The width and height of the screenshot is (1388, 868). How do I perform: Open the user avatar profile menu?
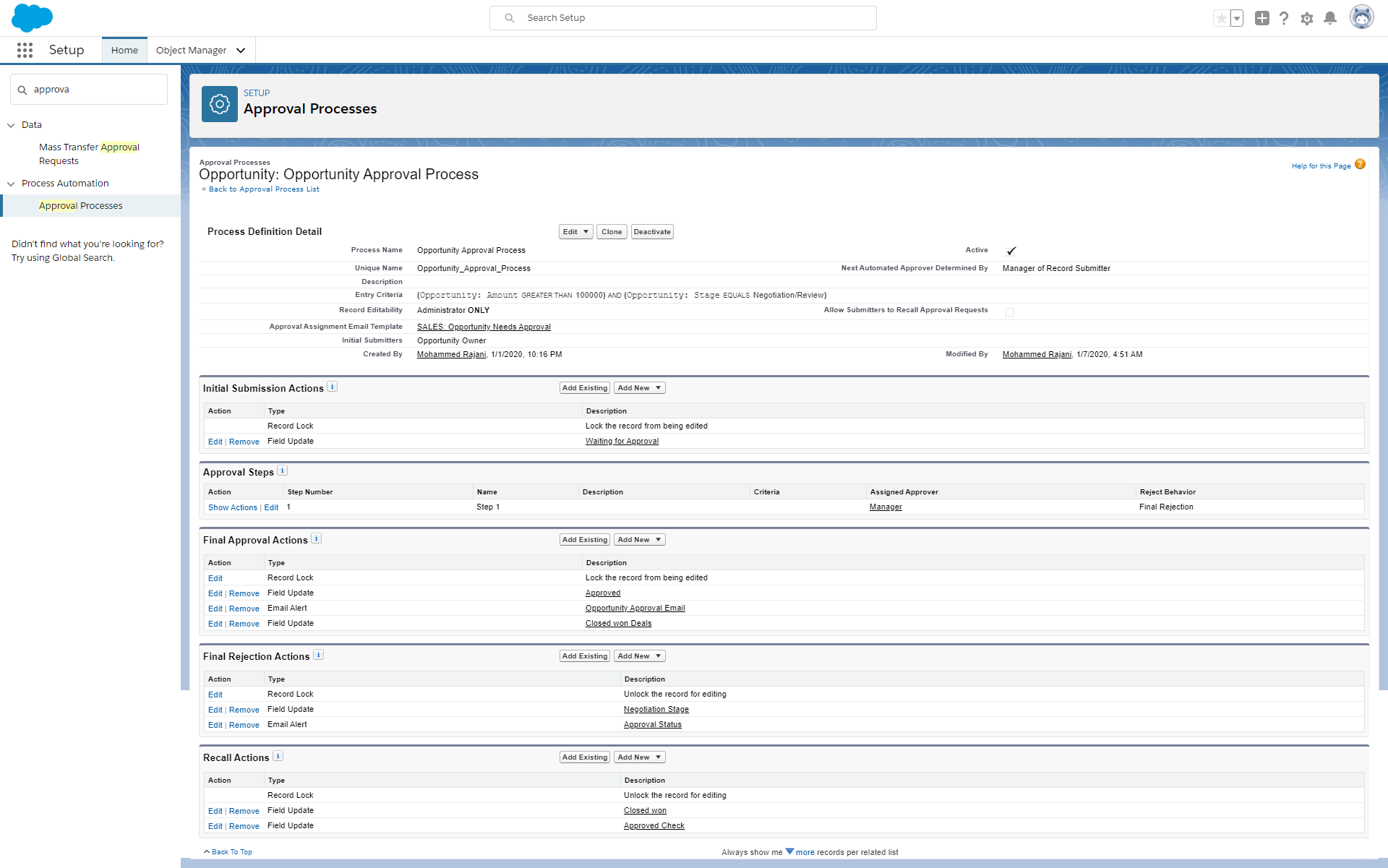click(x=1361, y=18)
